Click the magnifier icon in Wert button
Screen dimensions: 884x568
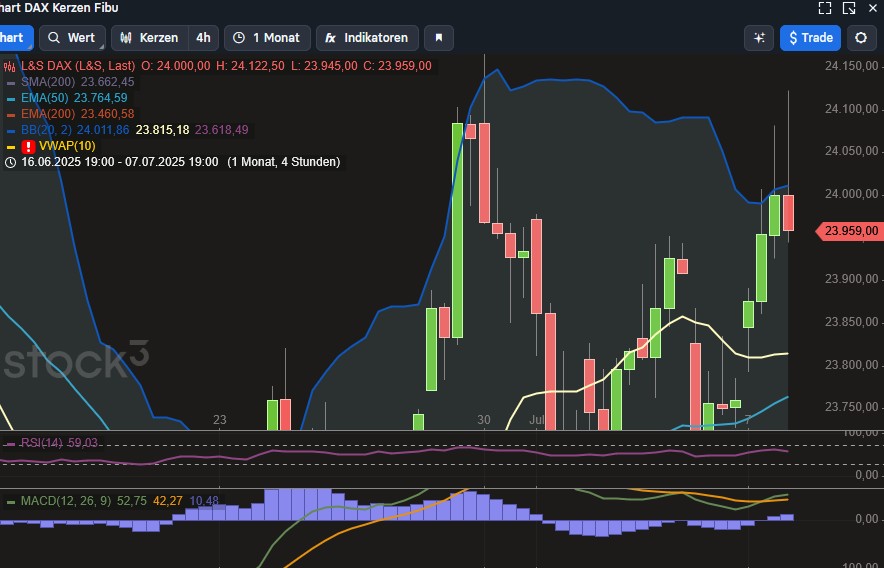[54, 38]
